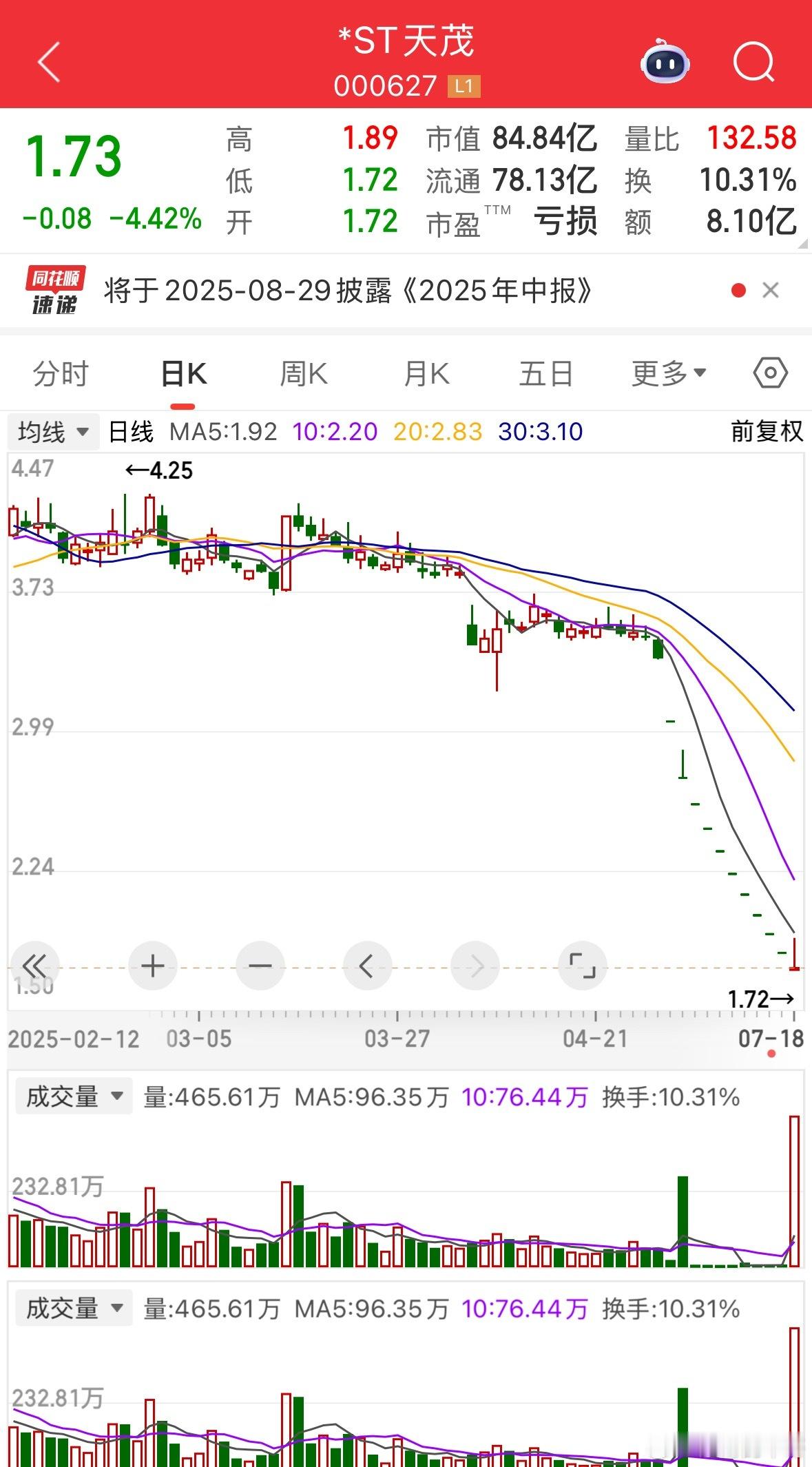Jump to earliest data double-arrow button

pos(34,966)
